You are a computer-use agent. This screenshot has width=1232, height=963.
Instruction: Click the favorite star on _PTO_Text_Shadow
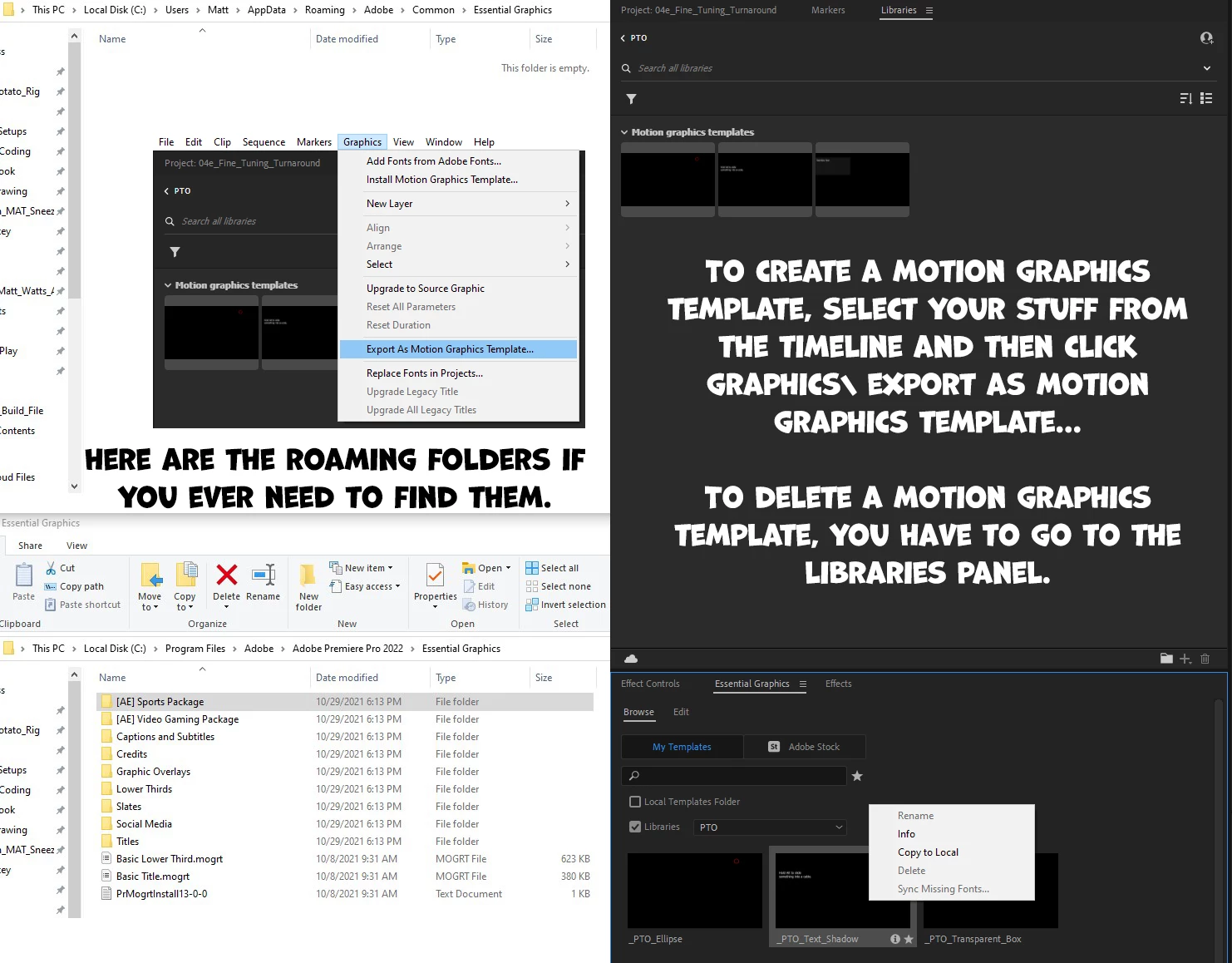[x=909, y=939]
